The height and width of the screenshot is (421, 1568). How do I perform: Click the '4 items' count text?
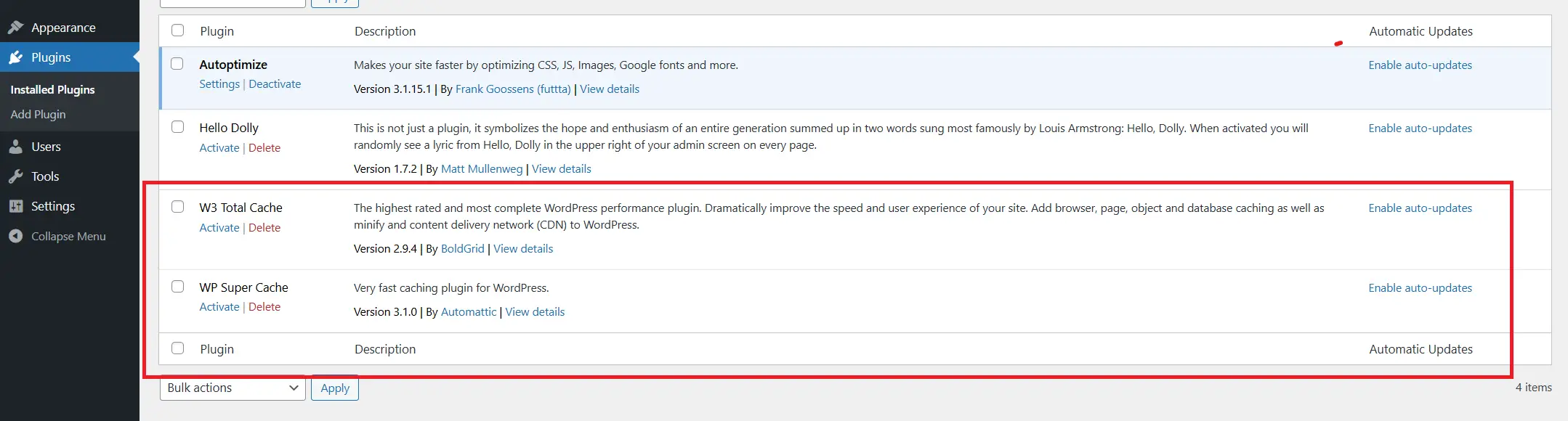tap(1534, 387)
